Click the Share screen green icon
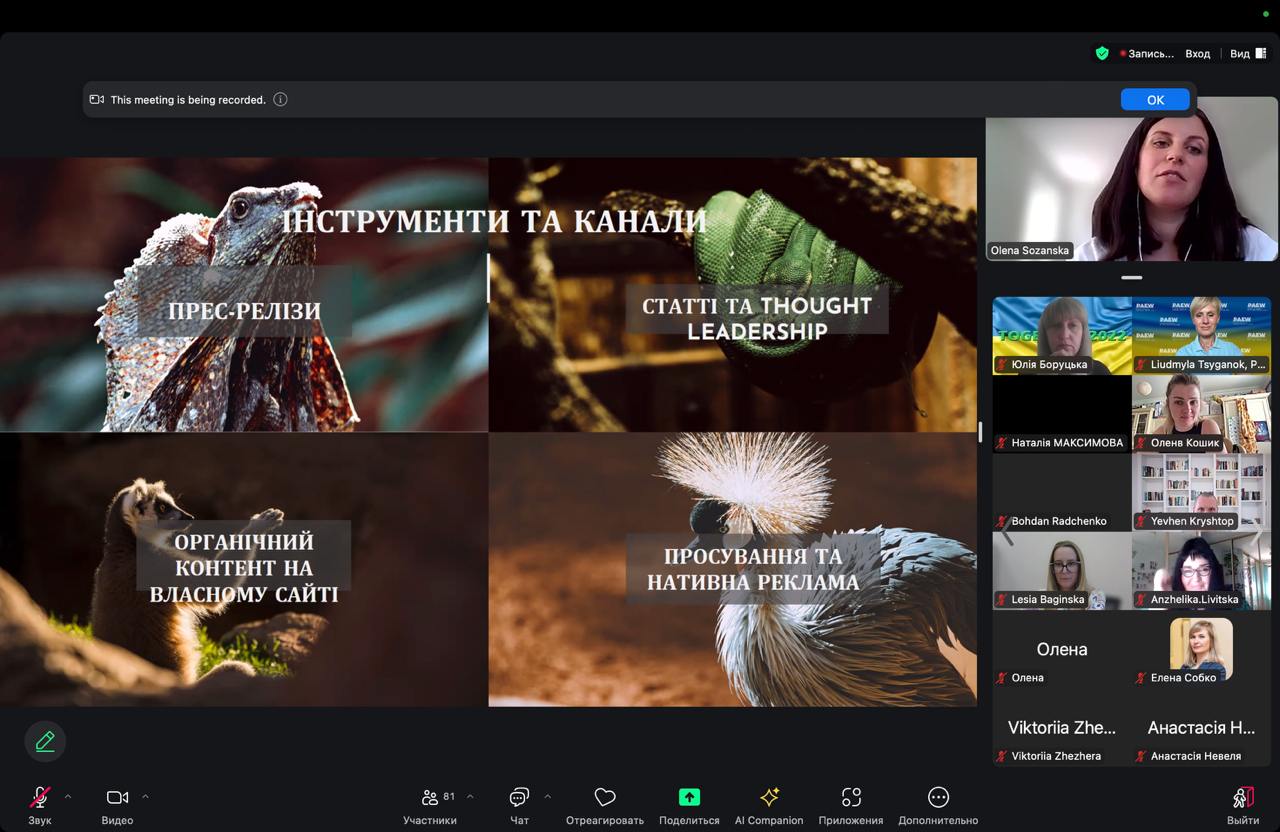 tap(689, 797)
